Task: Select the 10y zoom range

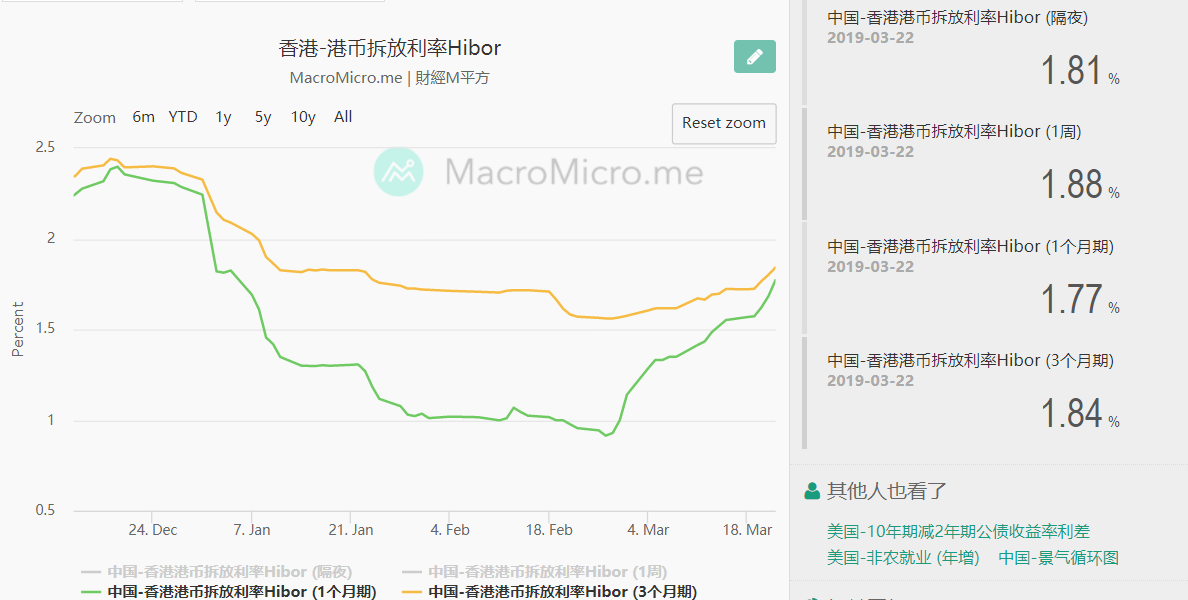Action: pos(303,117)
